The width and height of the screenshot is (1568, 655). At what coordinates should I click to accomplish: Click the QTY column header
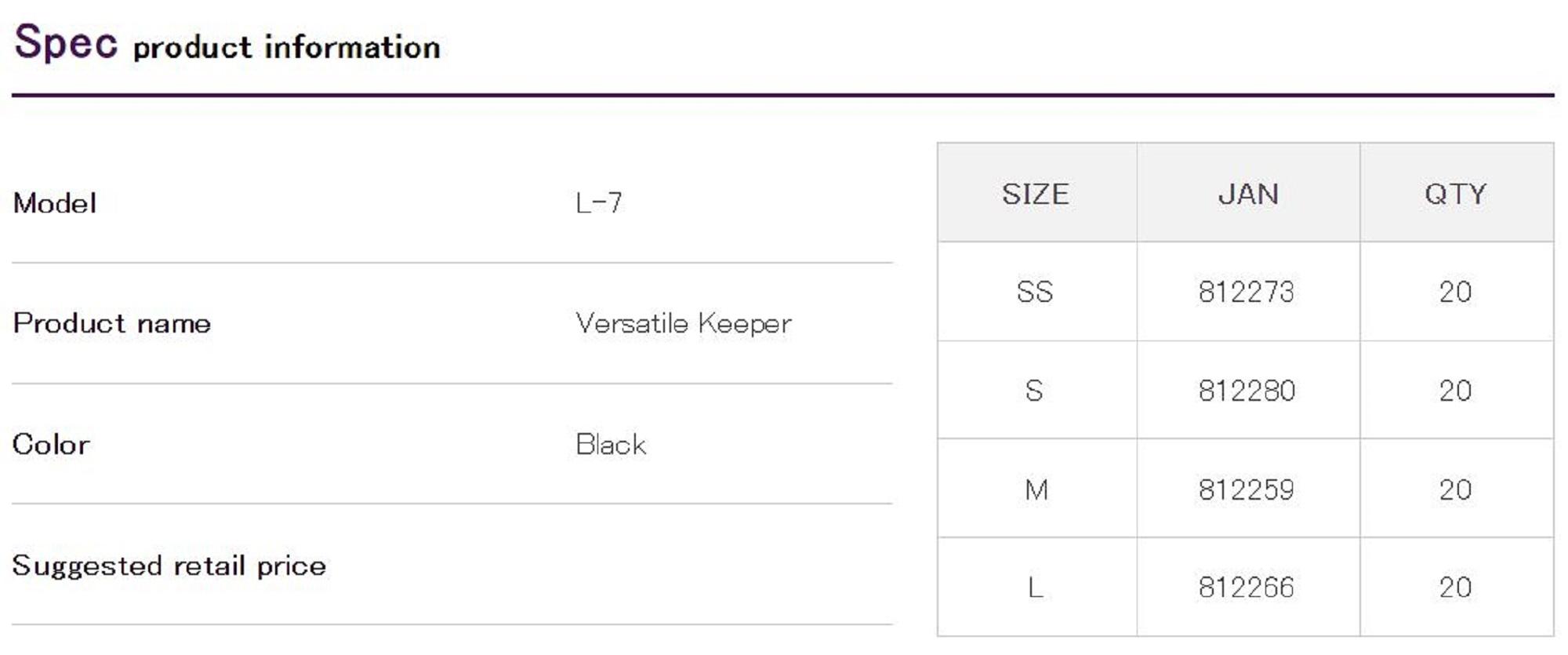1455,194
